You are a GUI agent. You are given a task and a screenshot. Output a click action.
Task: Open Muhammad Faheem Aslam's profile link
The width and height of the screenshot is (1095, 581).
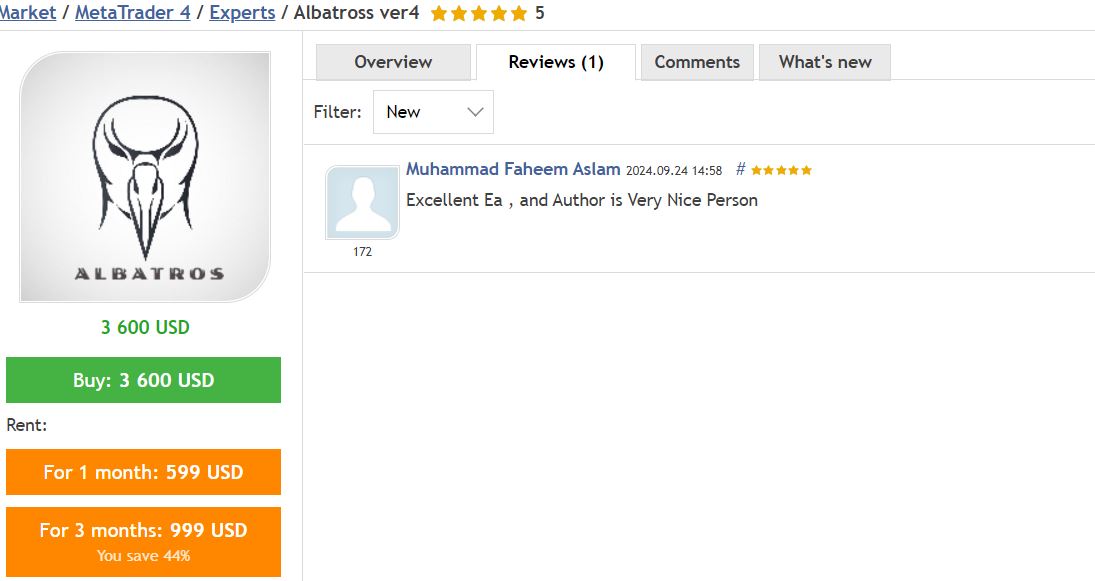pyautogui.click(x=513, y=169)
